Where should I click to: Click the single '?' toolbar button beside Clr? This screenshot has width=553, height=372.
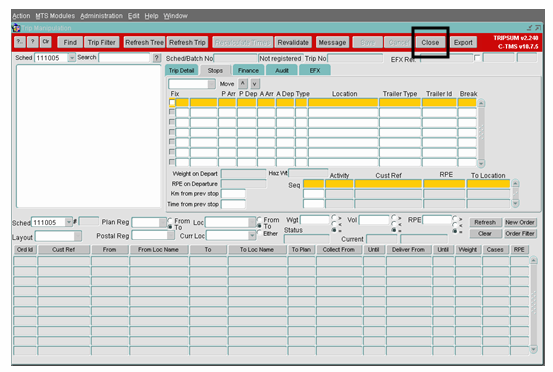tap(33, 42)
